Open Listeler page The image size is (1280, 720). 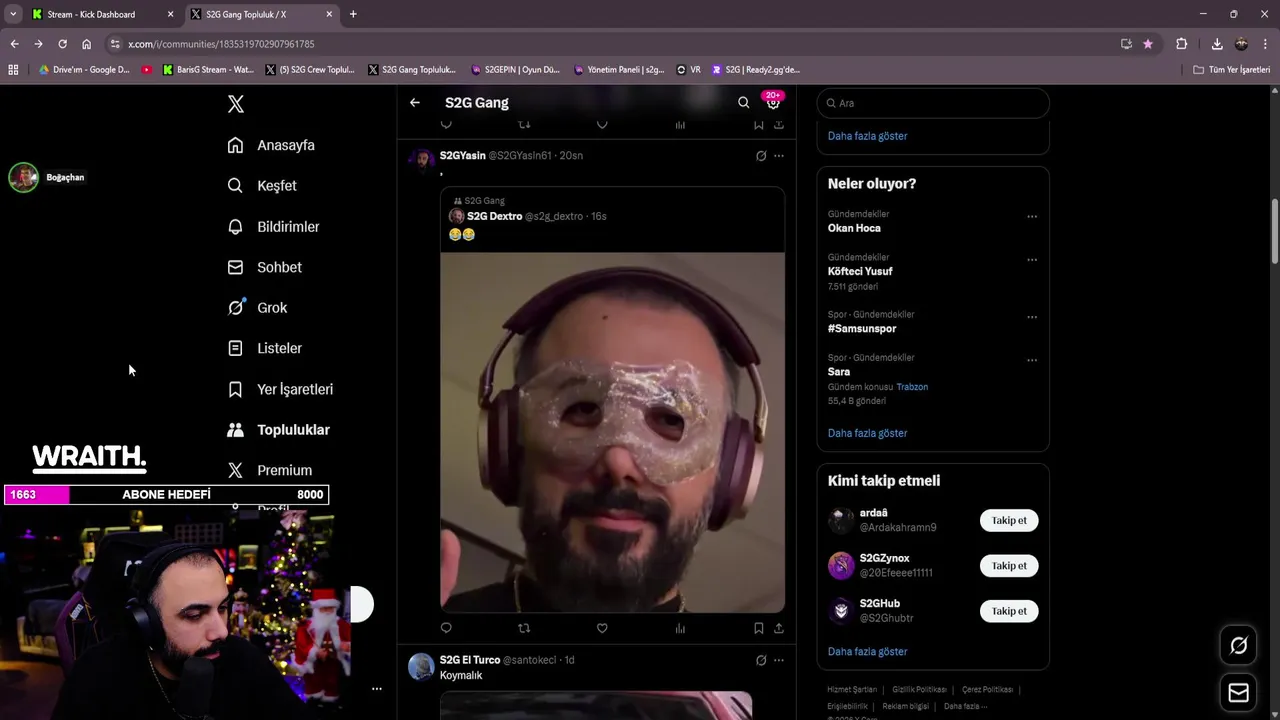[x=264, y=348]
